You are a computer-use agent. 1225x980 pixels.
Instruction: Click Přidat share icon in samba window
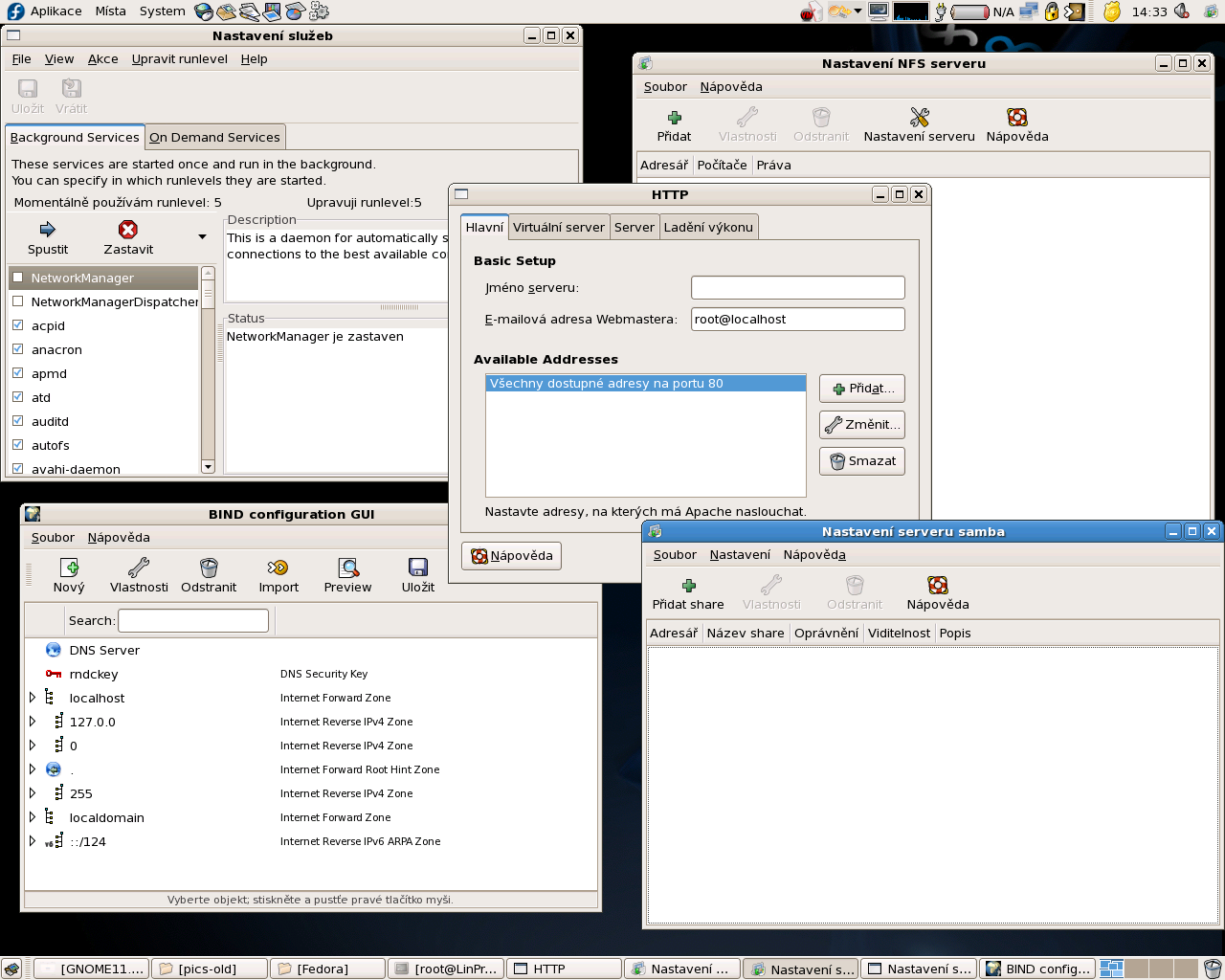point(688,586)
